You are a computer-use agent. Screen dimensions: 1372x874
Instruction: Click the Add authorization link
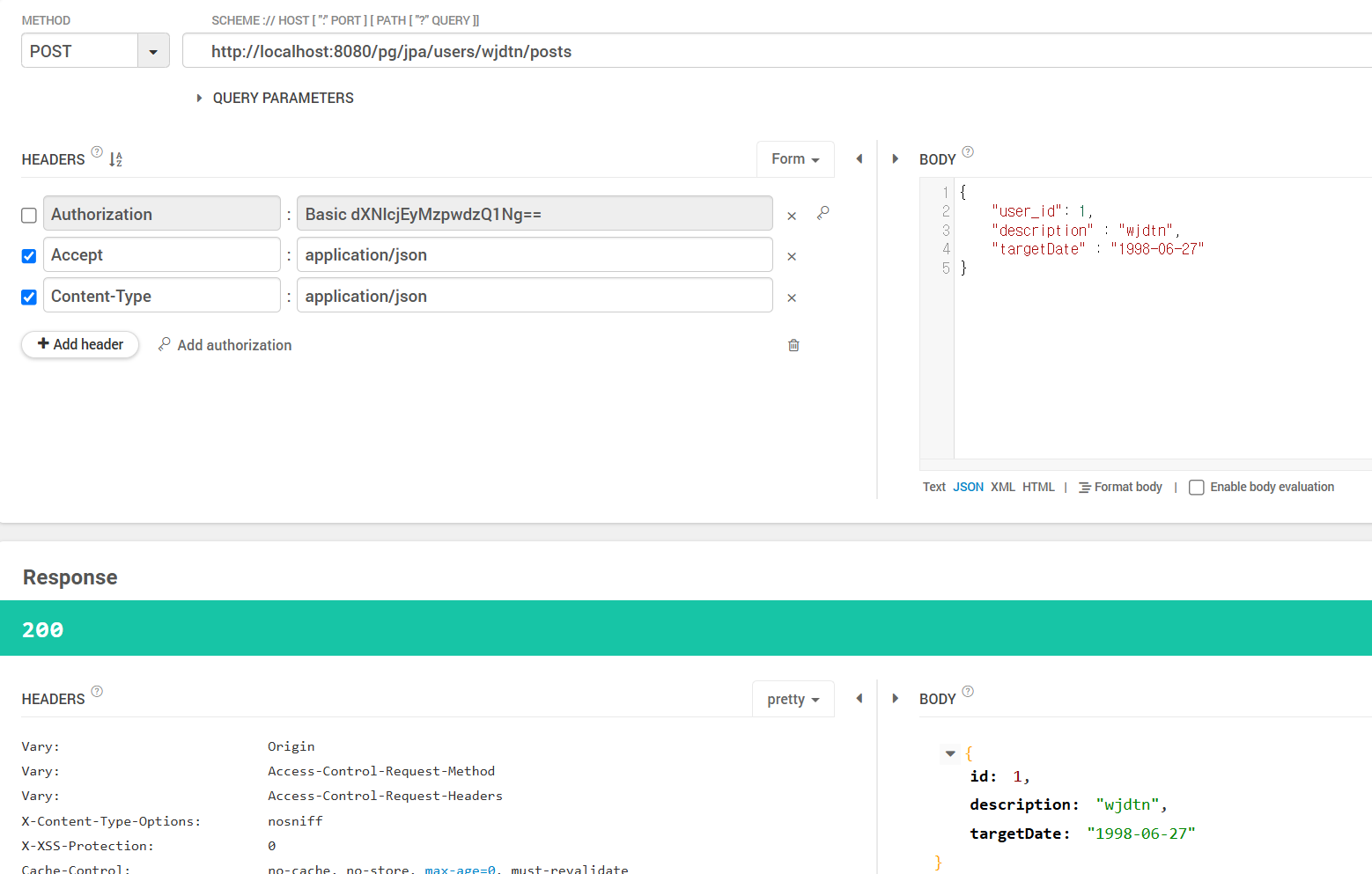pyautogui.click(x=225, y=345)
